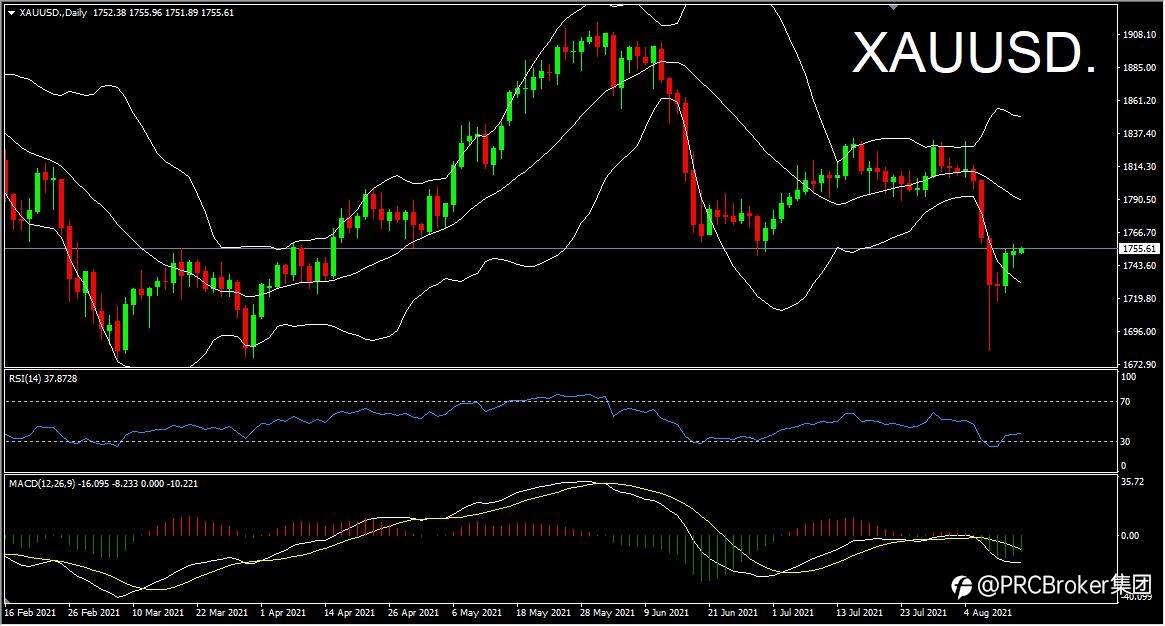Click the 6 May 2021 date label
Image resolution: width=1165 pixels, height=626 pixels.
tap(476, 613)
